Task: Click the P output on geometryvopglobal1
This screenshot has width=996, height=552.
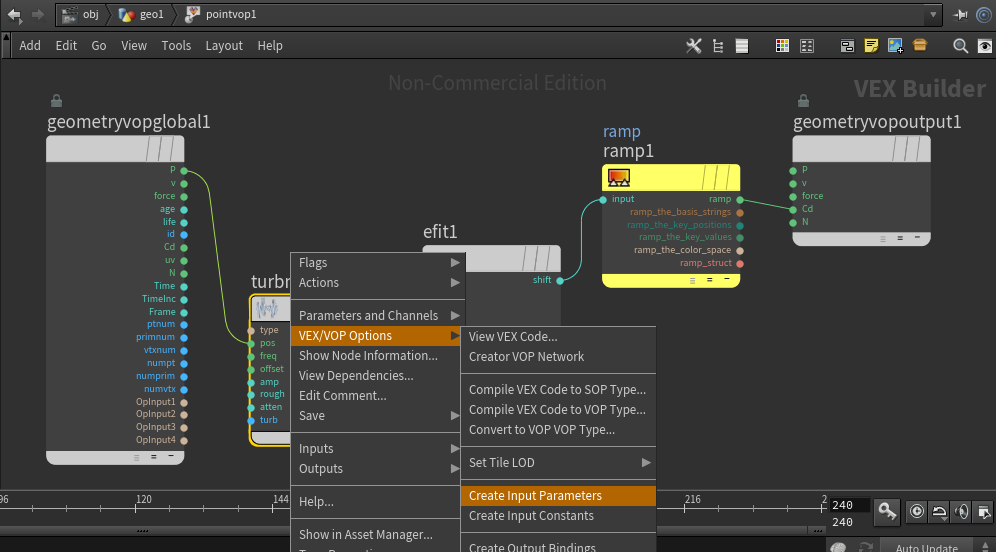Action: (x=184, y=170)
